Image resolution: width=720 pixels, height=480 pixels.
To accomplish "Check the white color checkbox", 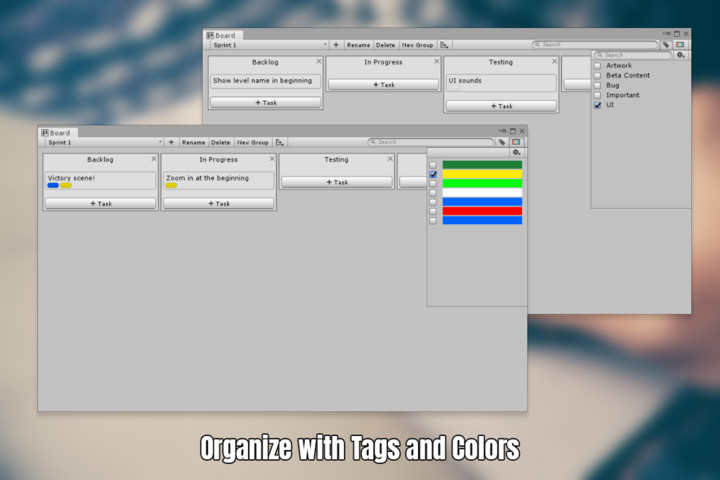I will 433,193.
